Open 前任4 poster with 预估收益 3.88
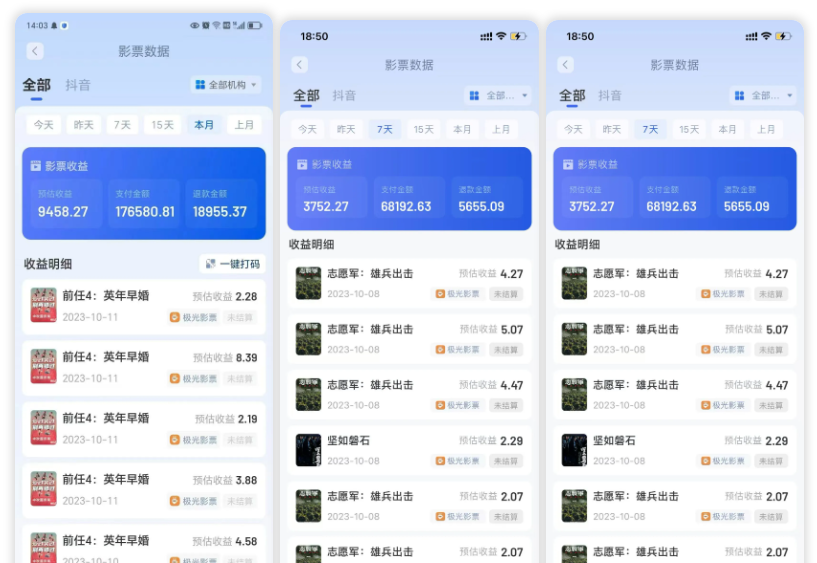 coord(43,489)
